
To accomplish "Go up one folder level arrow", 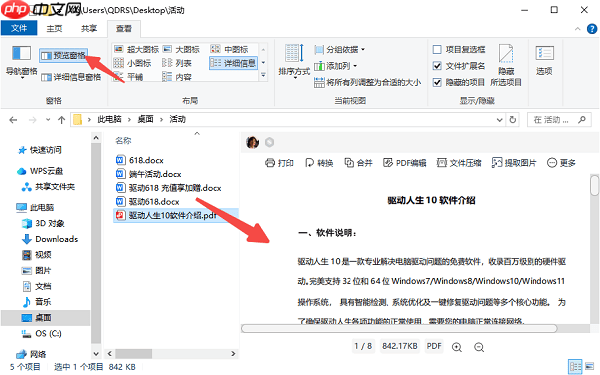I will tap(61, 120).
